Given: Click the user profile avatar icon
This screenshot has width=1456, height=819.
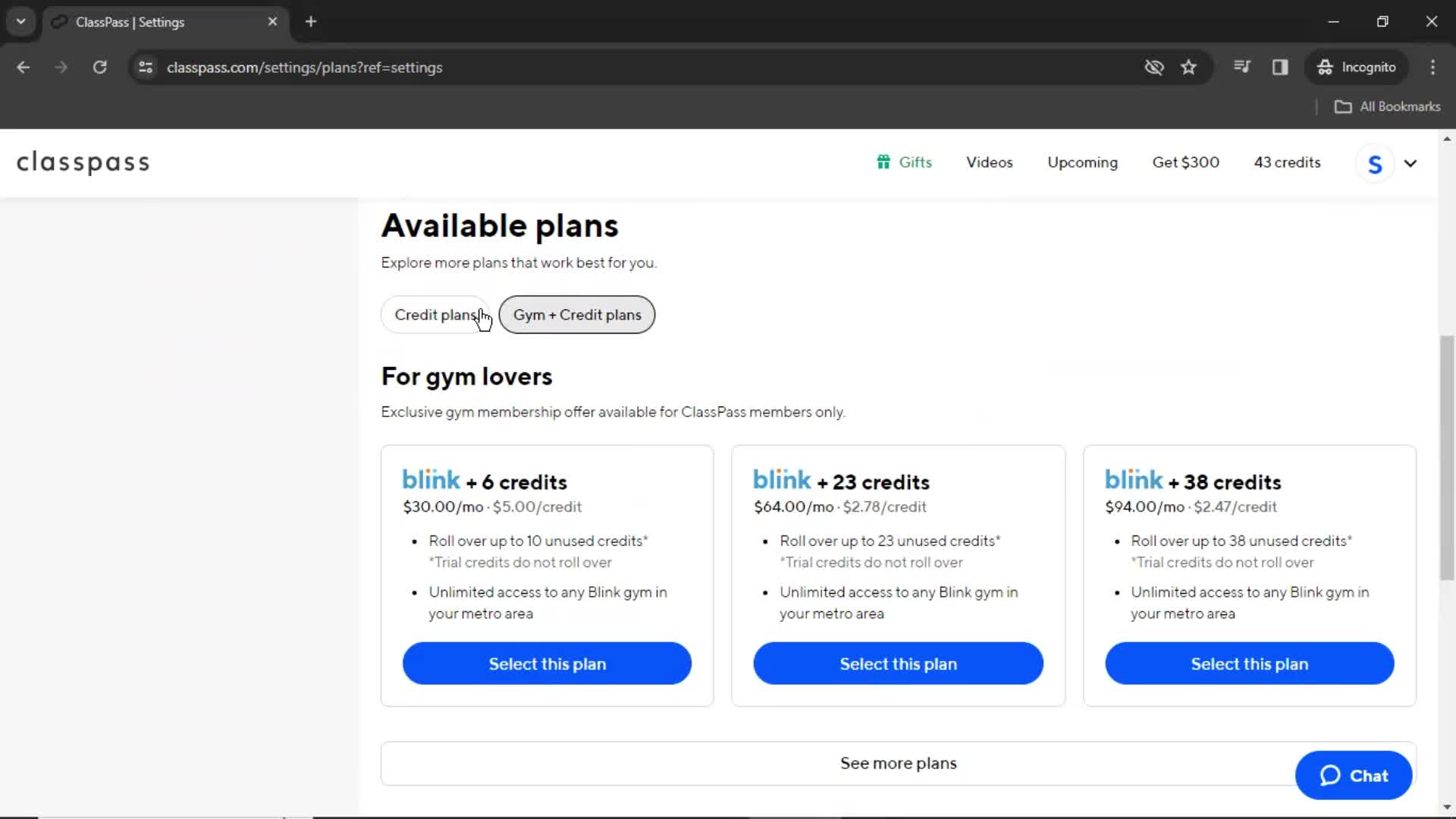Looking at the screenshot, I should tap(1375, 163).
